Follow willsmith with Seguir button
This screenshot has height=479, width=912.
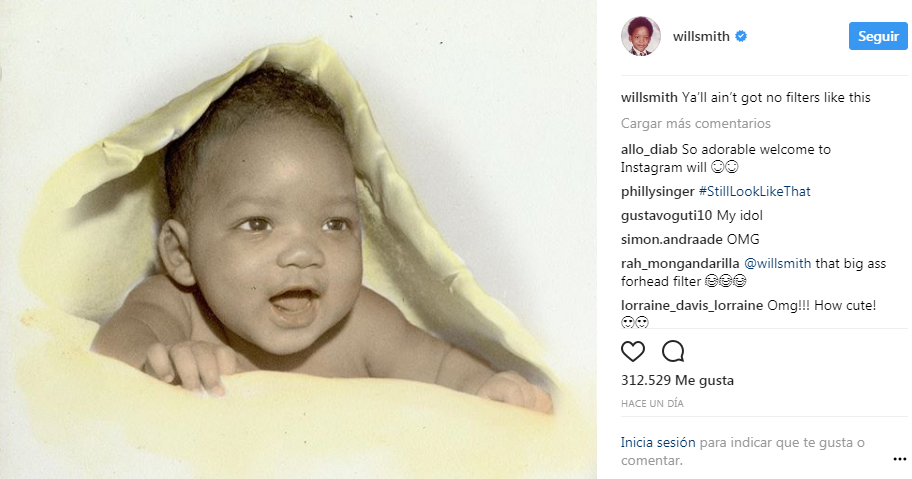(x=878, y=36)
